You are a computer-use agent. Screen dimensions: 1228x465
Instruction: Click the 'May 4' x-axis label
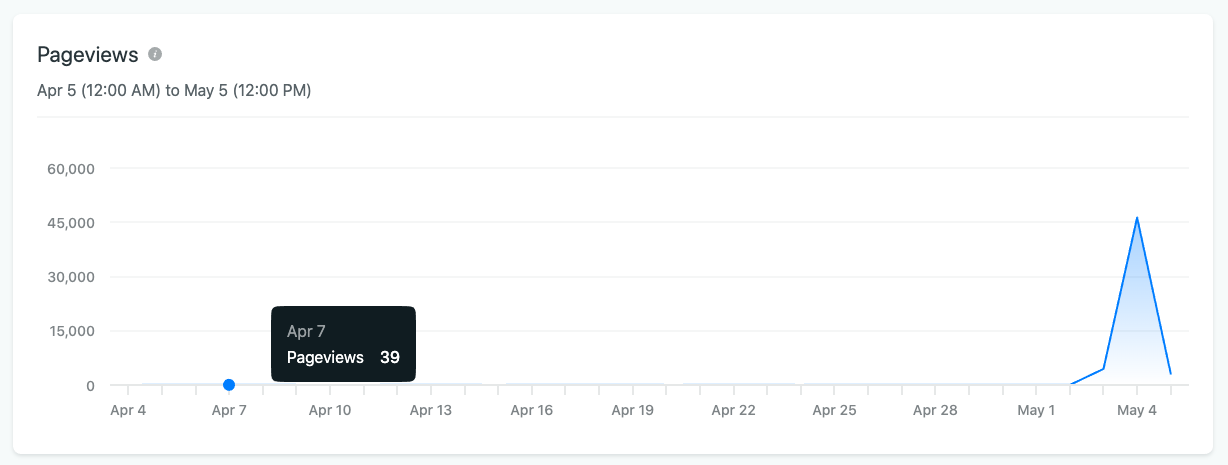pos(1137,410)
